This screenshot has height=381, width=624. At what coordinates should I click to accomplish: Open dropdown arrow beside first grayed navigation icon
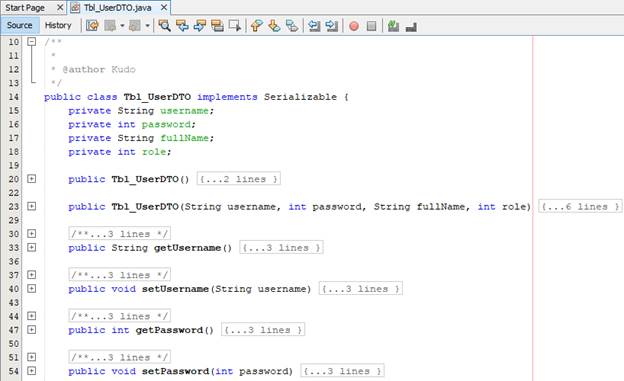(122, 26)
